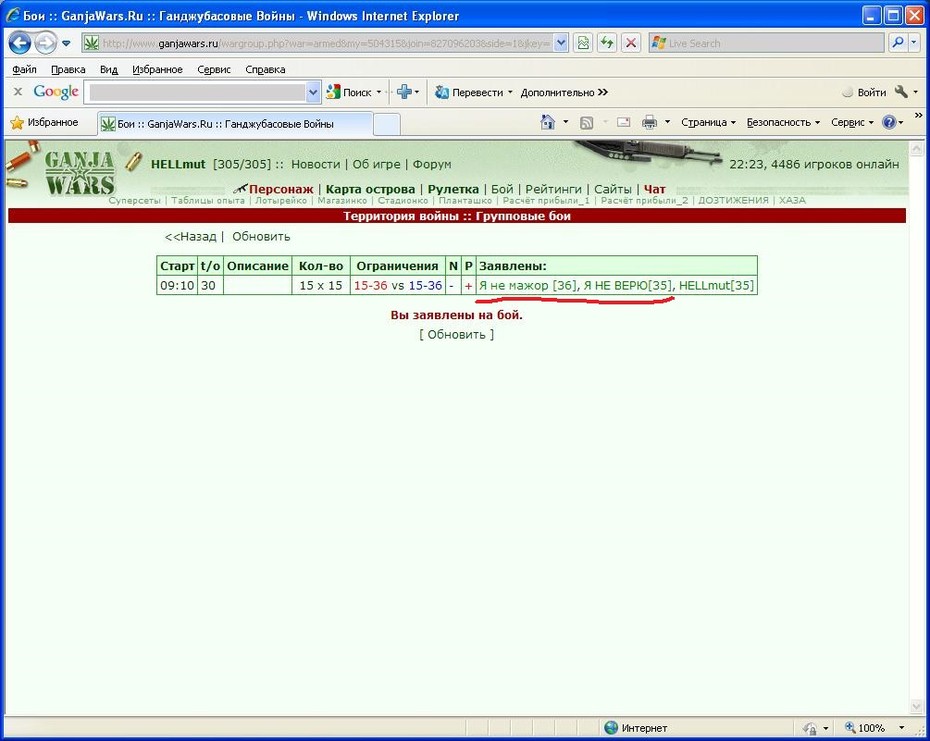
Task: Open Карта острова link
Action: point(370,189)
